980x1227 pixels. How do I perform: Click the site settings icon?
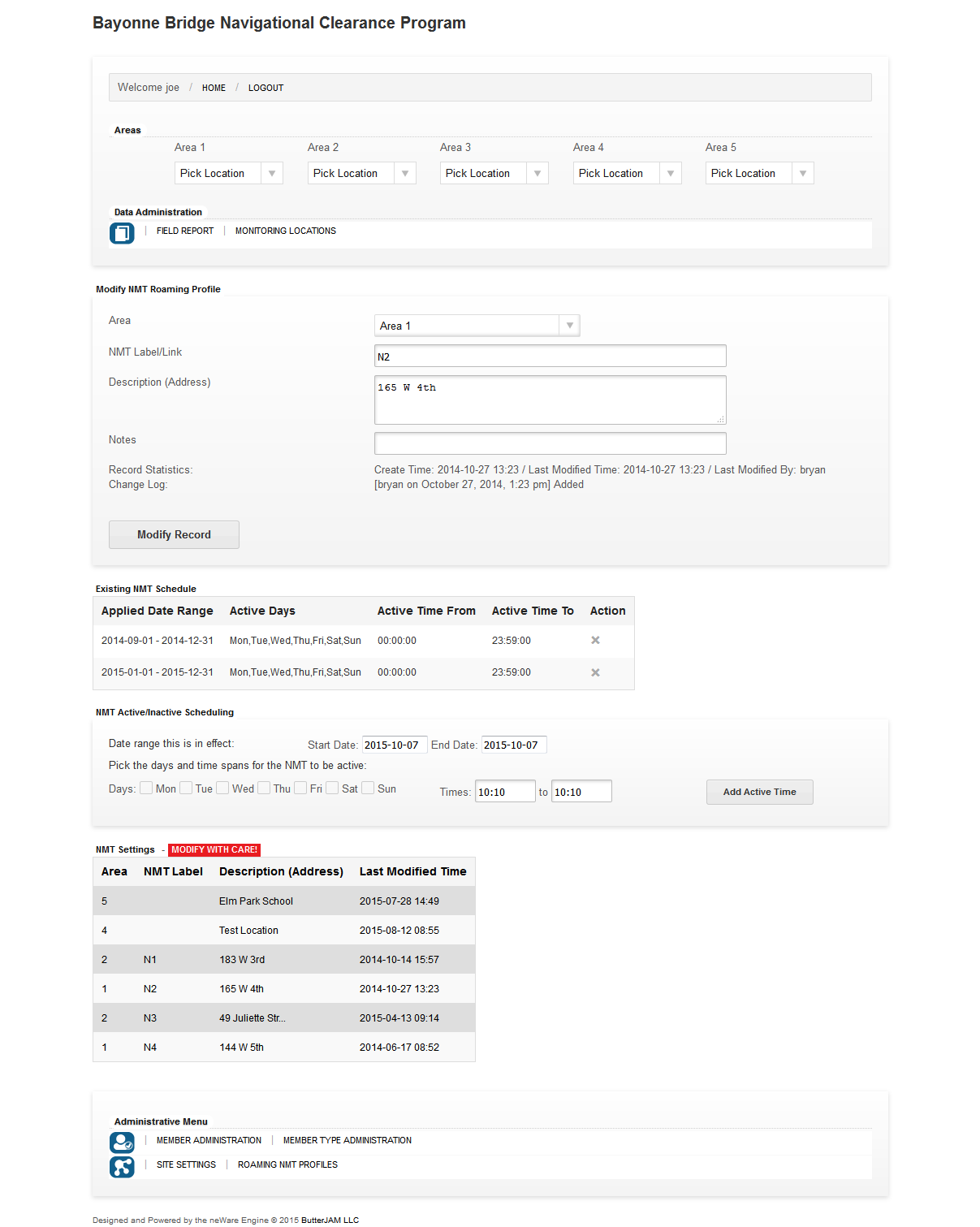point(122,1167)
